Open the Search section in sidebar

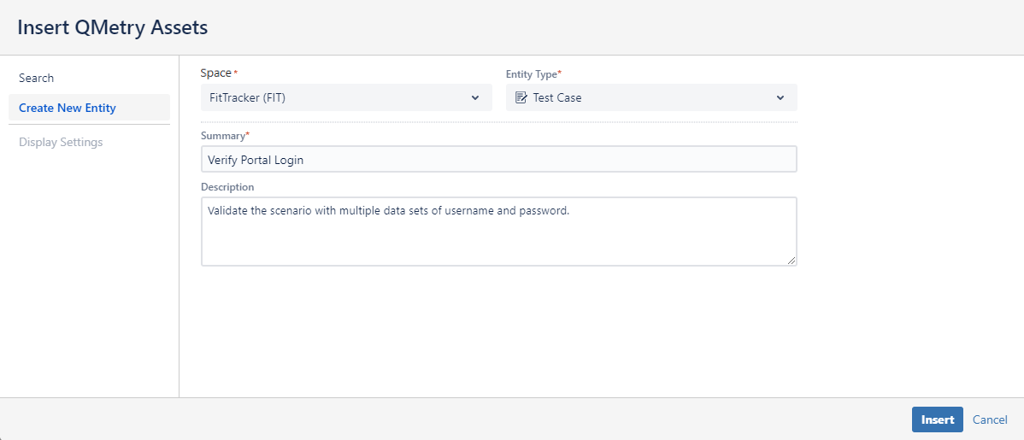[36, 78]
